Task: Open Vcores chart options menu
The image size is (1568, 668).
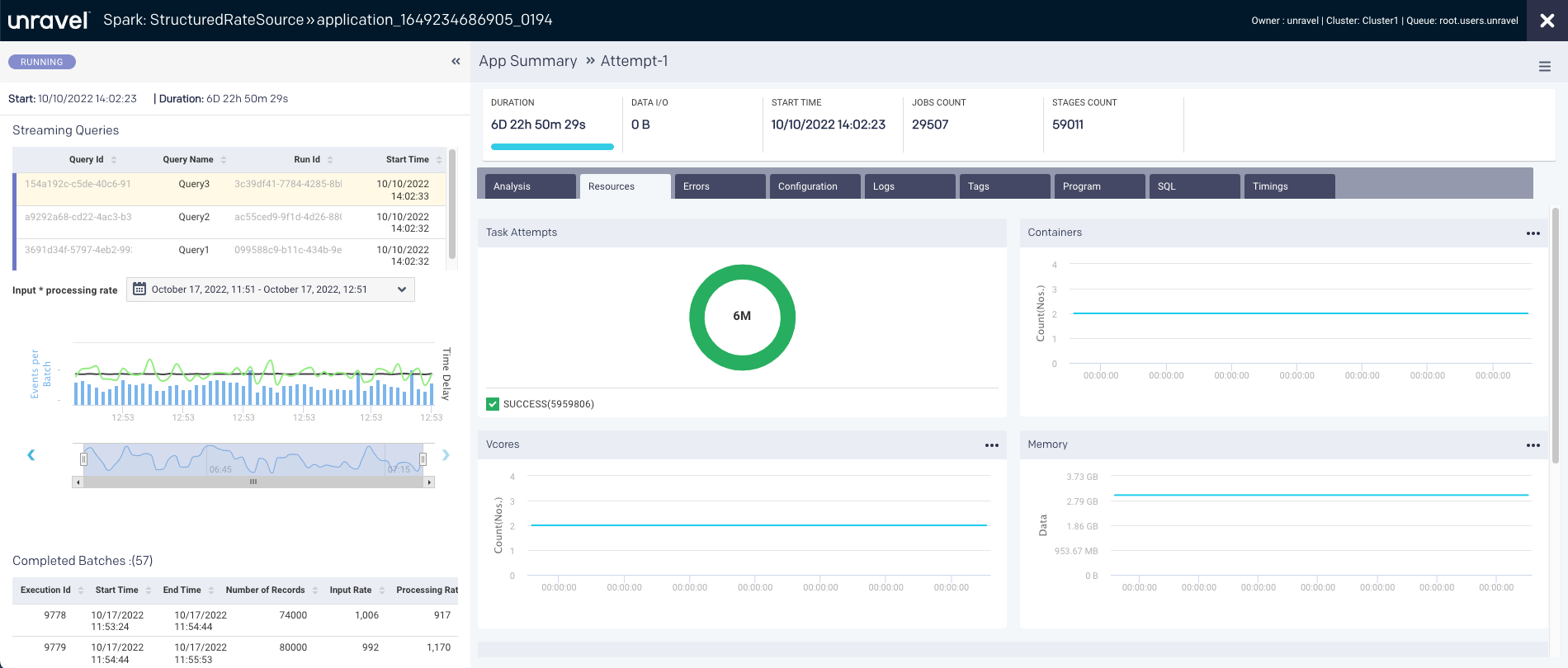Action: pos(991,445)
